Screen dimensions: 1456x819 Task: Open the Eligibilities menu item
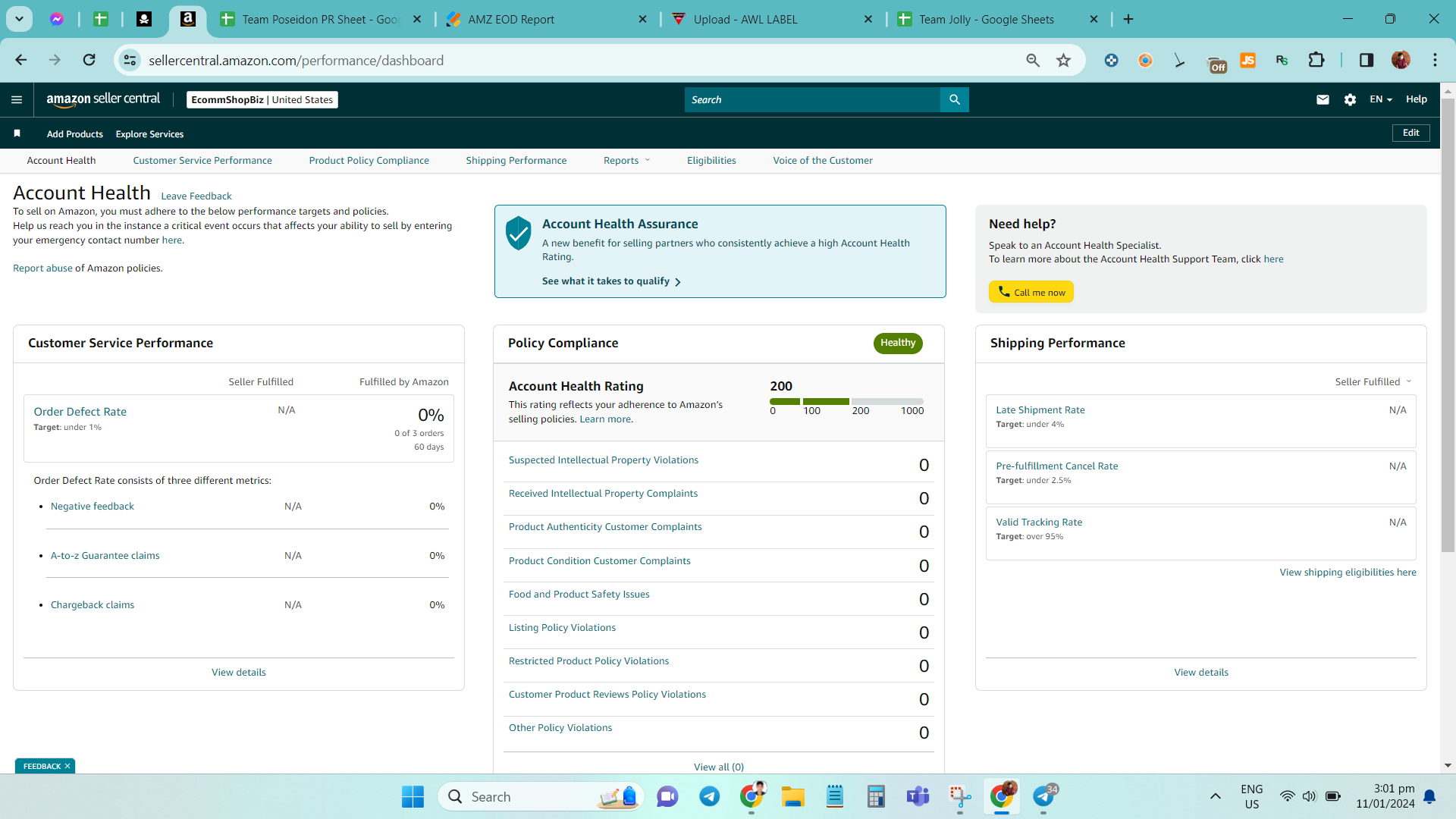pyautogui.click(x=711, y=160)
